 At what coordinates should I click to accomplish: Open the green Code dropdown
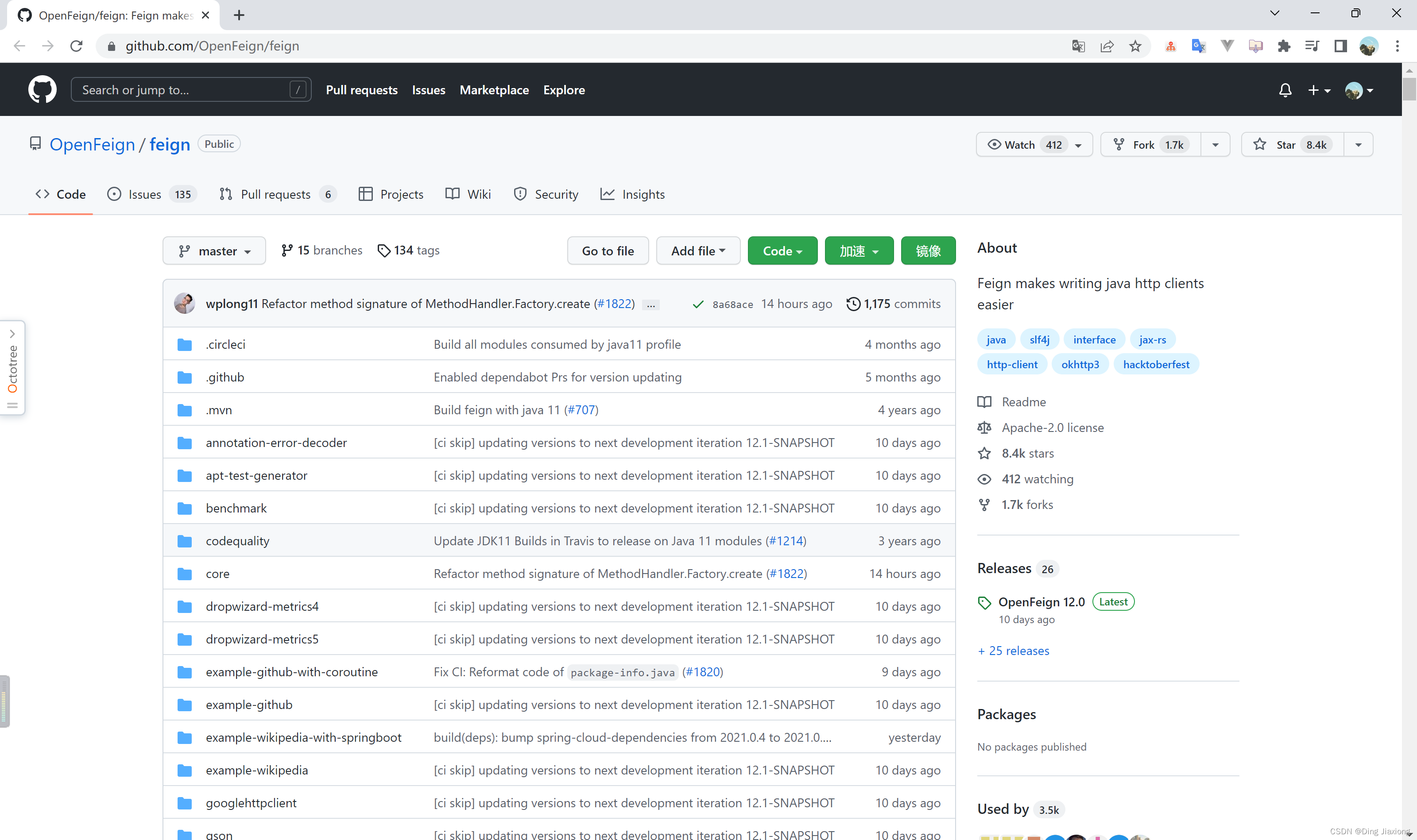point(782,251)
